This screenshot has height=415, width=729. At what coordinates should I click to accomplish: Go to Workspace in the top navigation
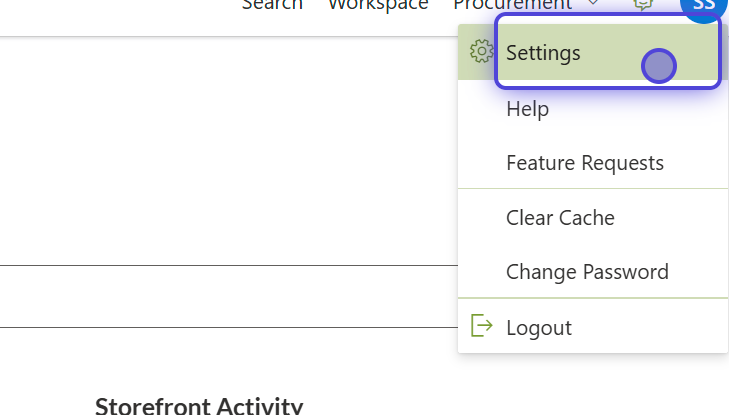pyautogui.click(x=378, y=5)
